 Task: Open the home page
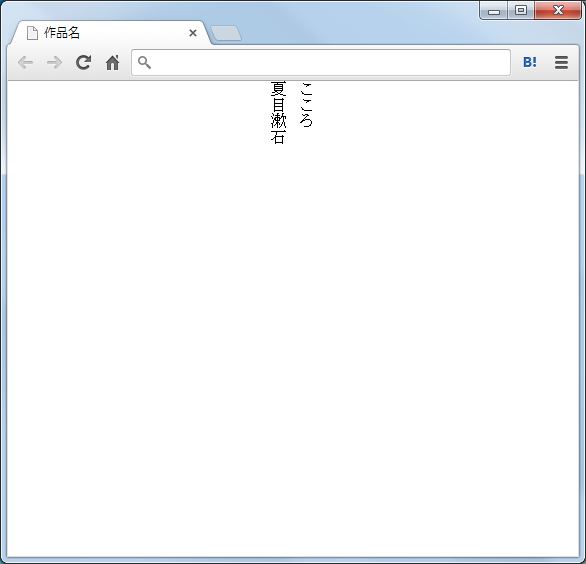[x=112, y=62]
